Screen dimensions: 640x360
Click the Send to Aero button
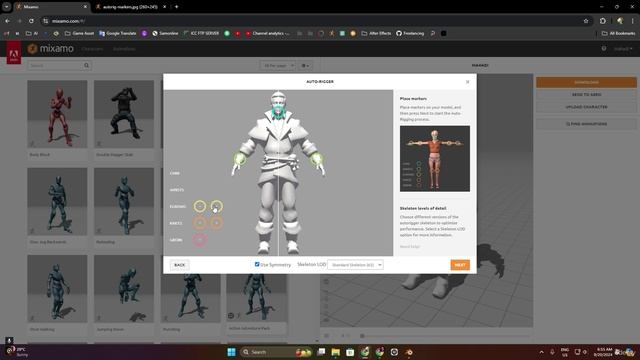click(586, 95)
